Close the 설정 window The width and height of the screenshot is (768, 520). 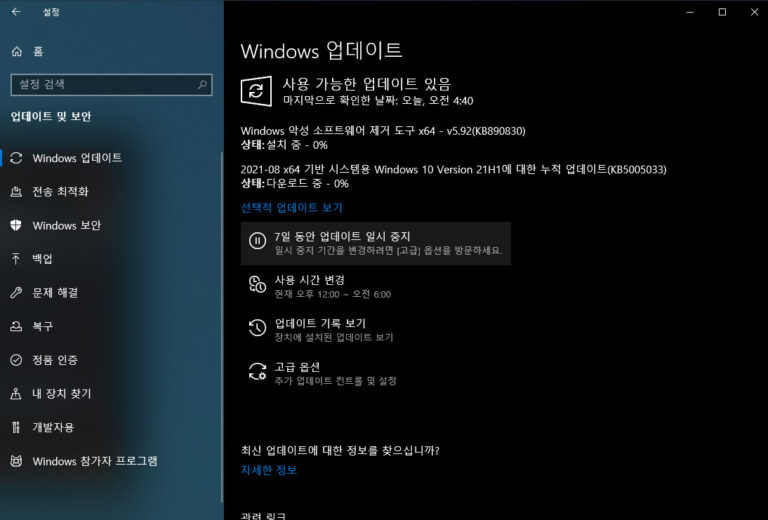(754, 12)
